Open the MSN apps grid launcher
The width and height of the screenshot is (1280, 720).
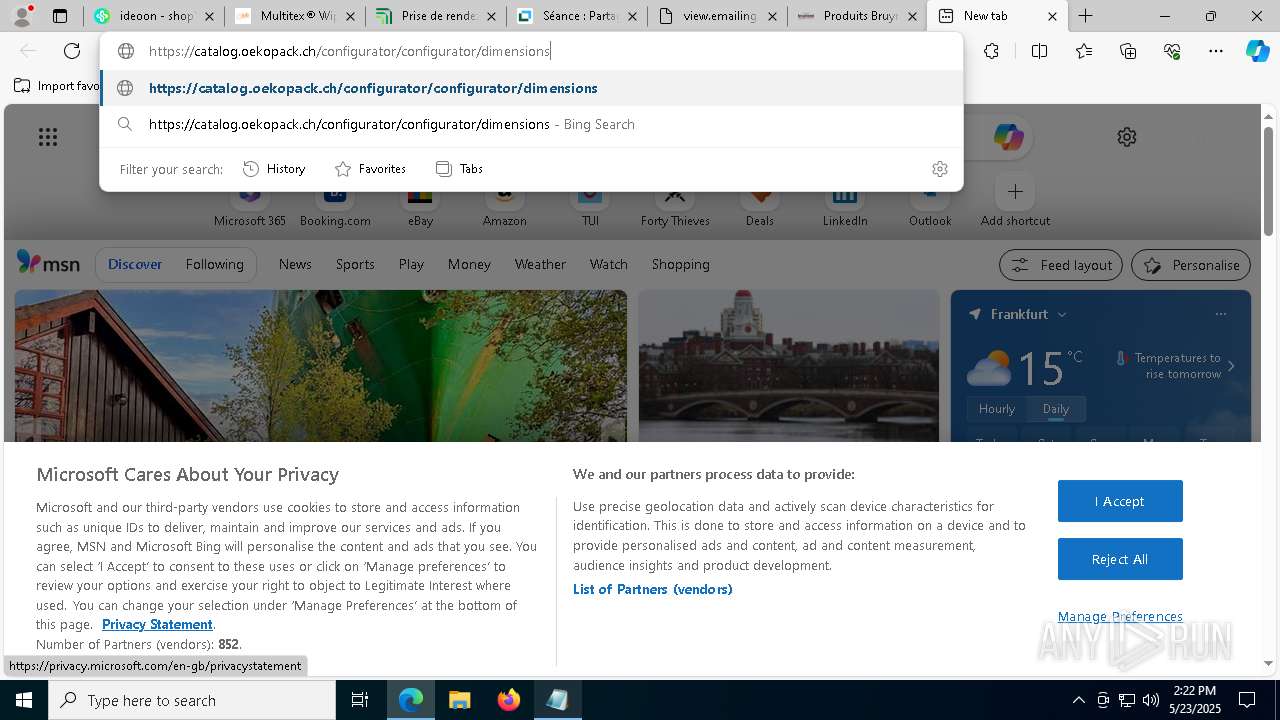(48, 137)
